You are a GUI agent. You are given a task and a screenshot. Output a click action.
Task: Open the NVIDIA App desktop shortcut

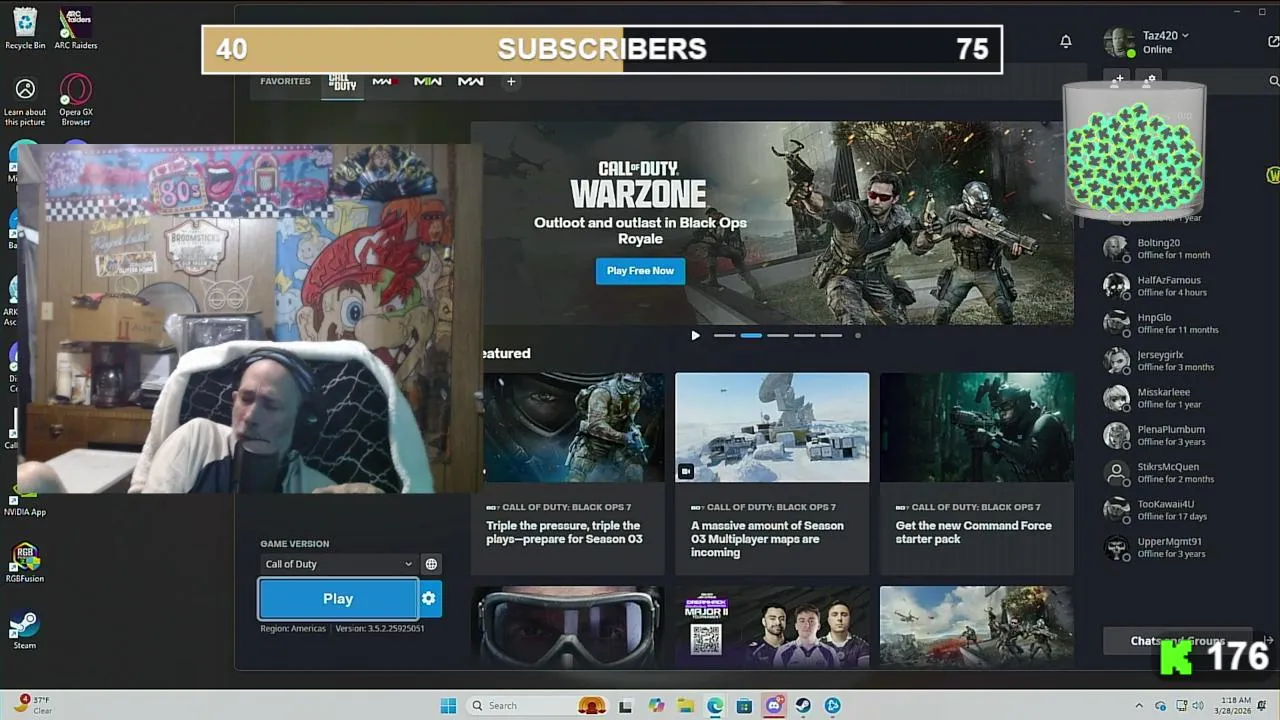coord(25,497)
